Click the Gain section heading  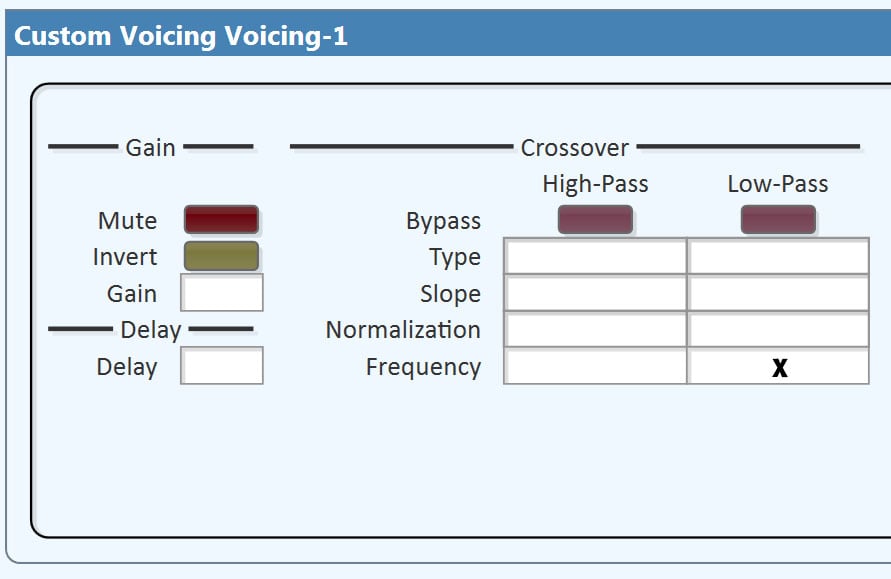point(150,148)
